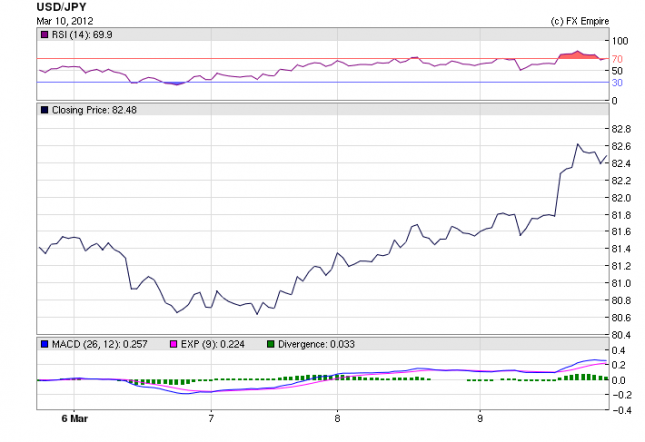This screenshot has width=645, height=442.
Task: Click the purple RSI legend swatch
Action: (44, 35)
